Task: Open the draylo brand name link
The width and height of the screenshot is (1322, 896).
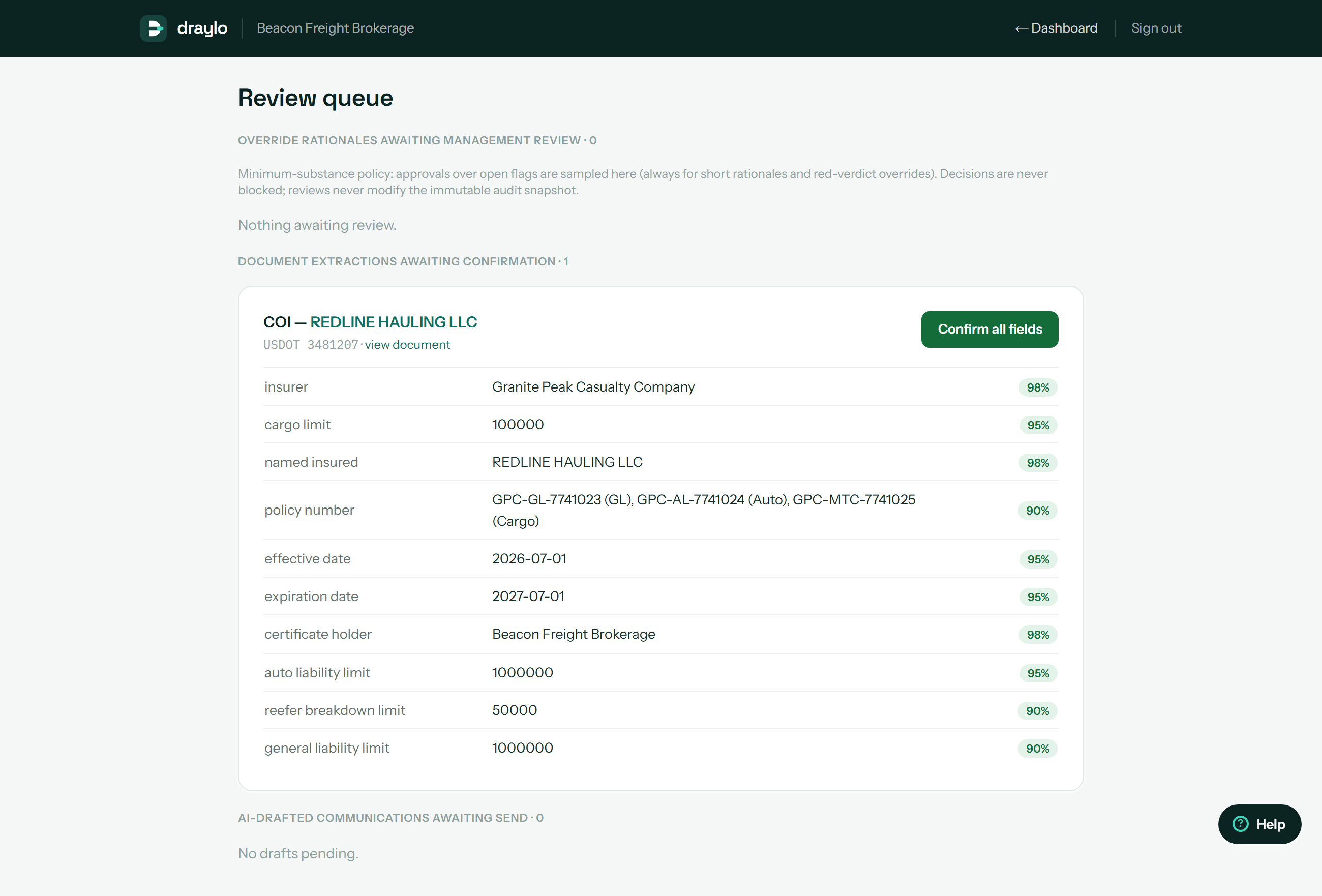Action: tap(202, 28)
